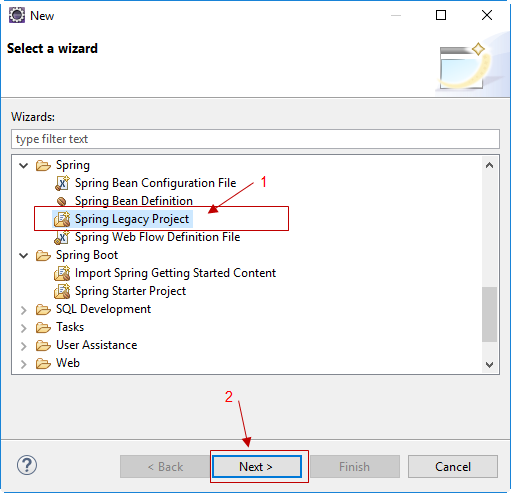Expand the SQL Development category

click(24, 310)
